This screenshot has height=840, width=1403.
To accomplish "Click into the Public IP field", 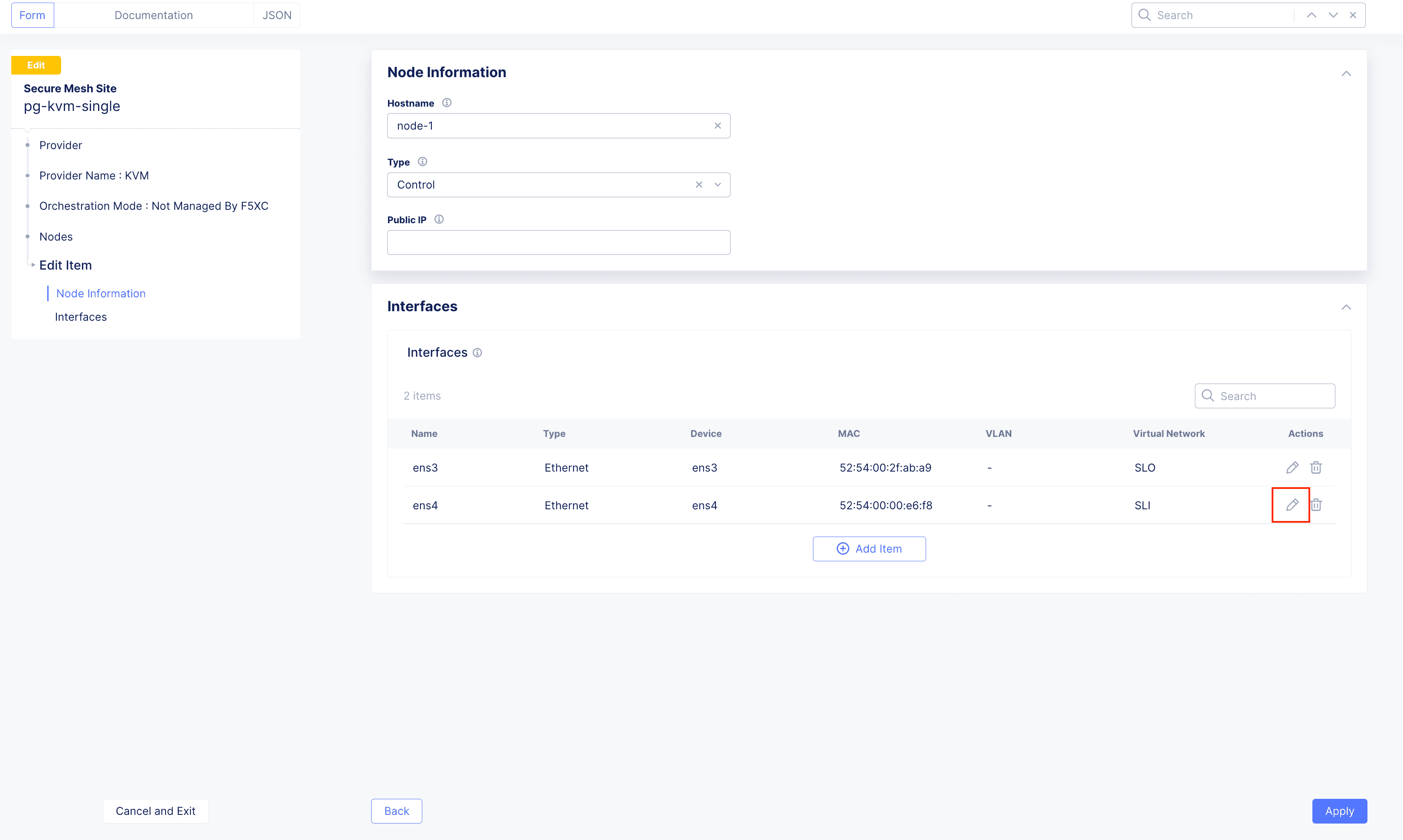I will point(558,242).
